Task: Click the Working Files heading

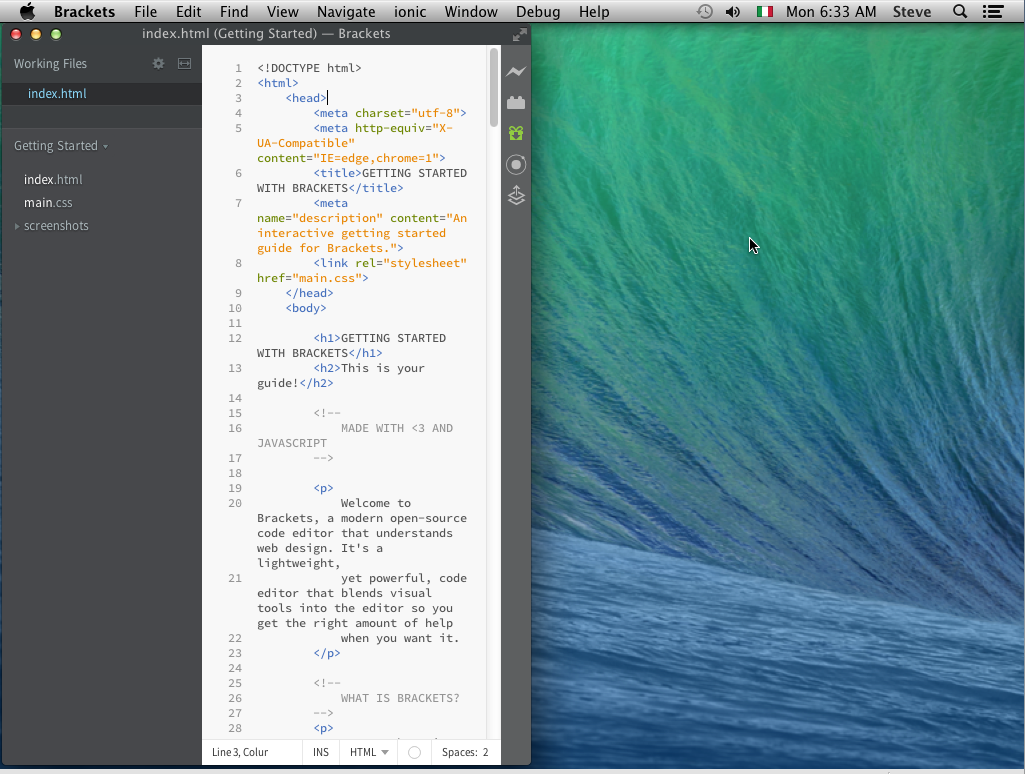Action: click(x=50, y=63)
